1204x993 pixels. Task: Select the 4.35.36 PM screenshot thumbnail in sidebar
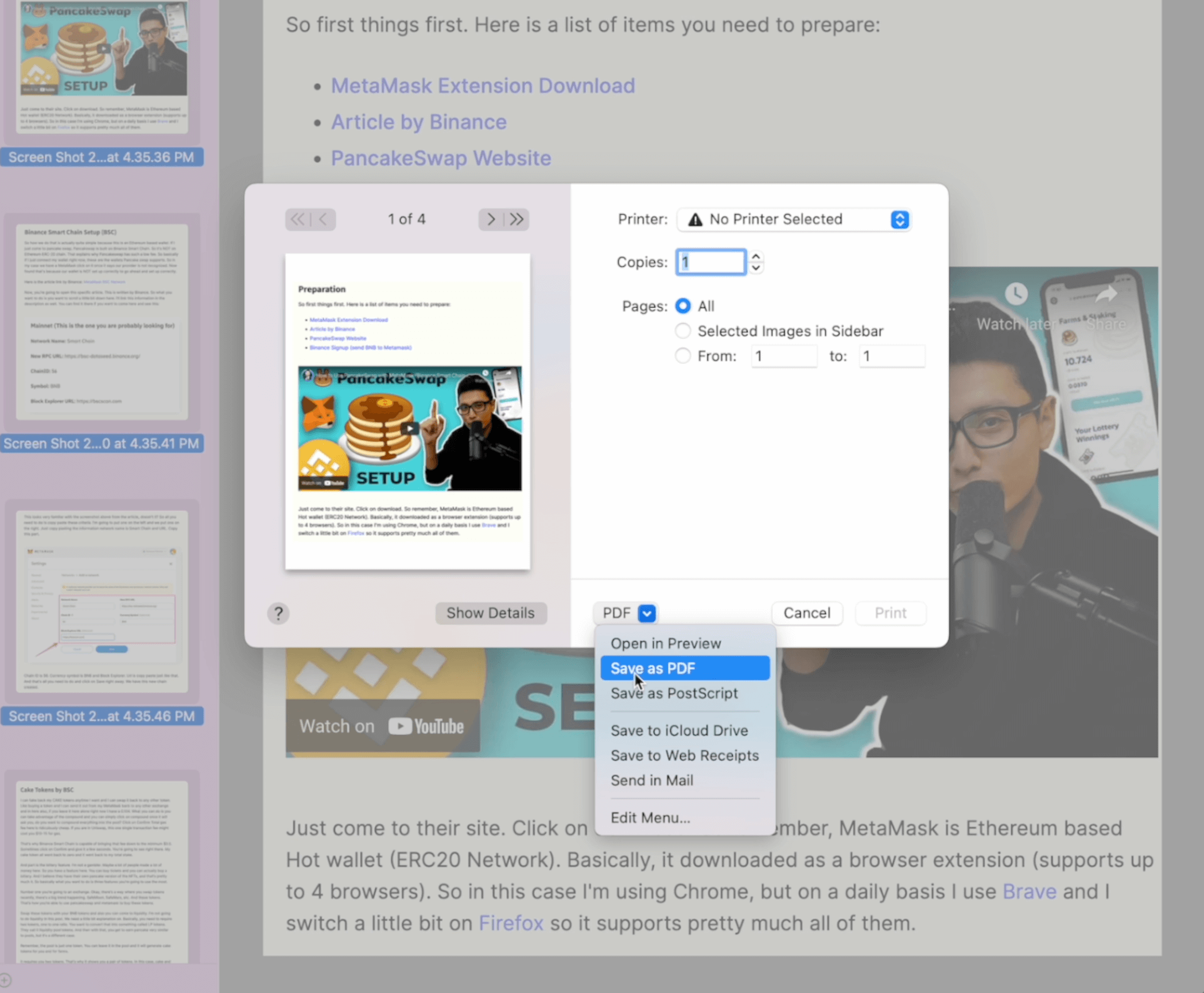tap(102, 68)
